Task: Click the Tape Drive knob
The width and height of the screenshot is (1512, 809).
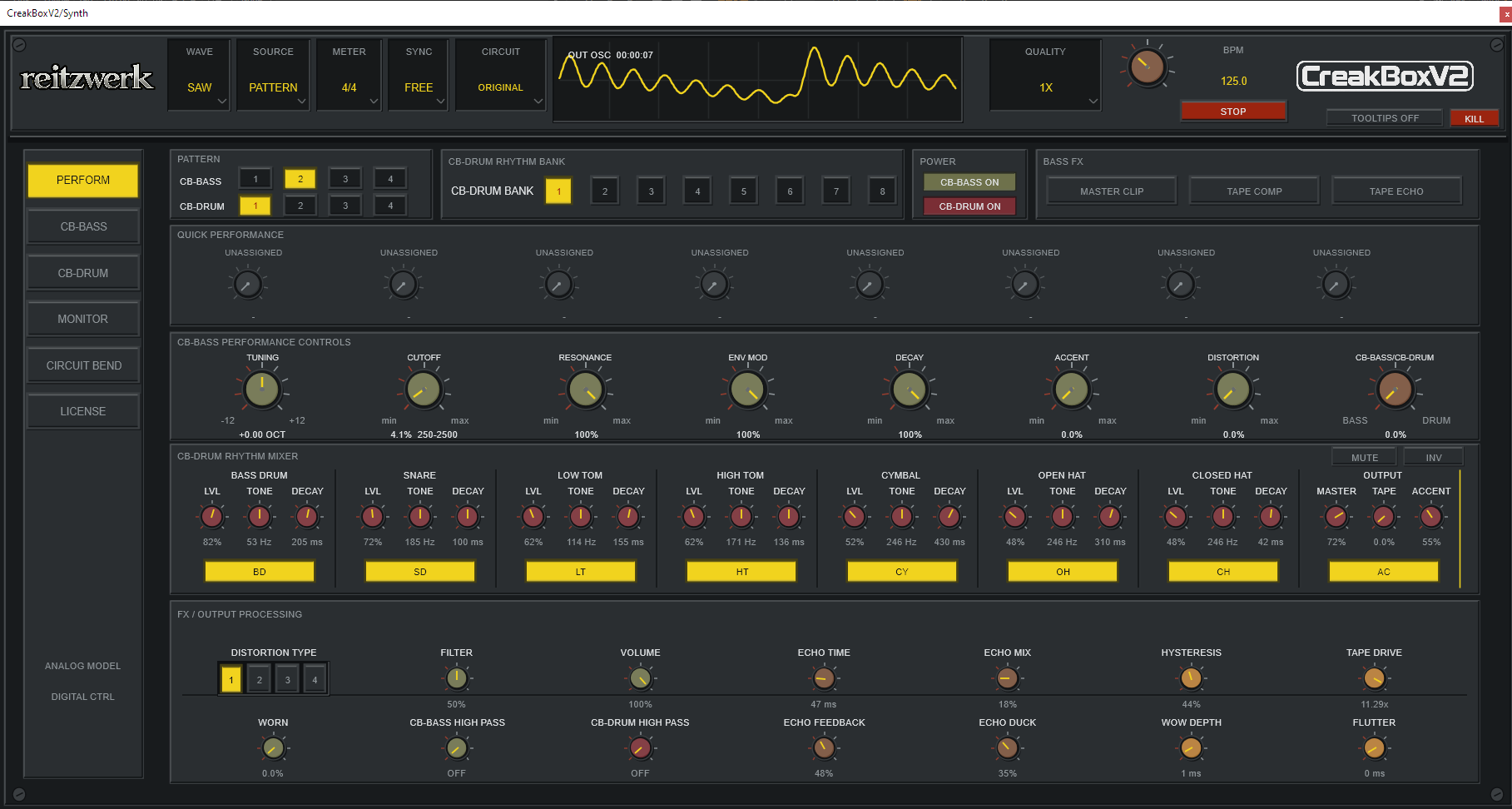Action: pos(1374,679)
